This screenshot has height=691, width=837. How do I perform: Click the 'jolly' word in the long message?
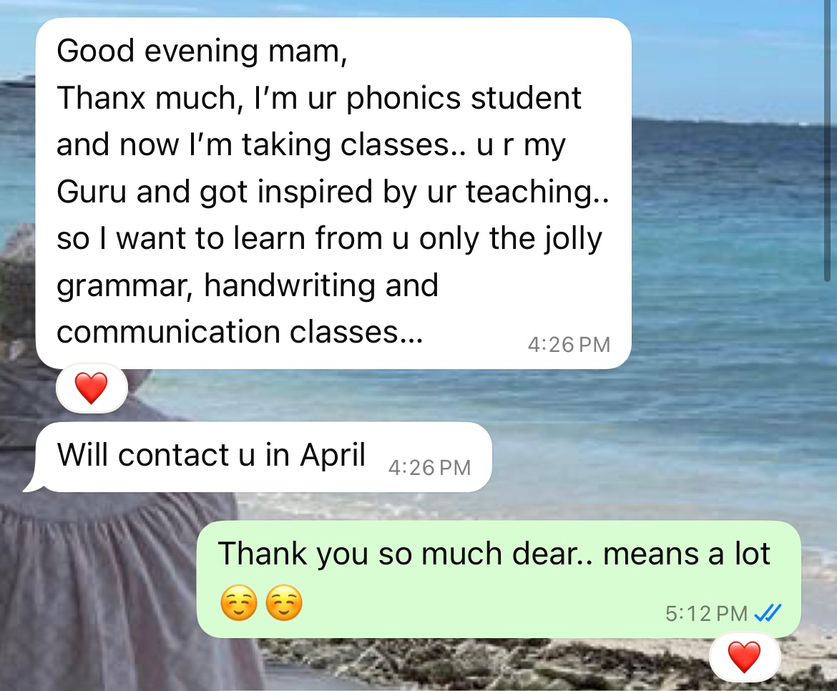coord(573,240)
